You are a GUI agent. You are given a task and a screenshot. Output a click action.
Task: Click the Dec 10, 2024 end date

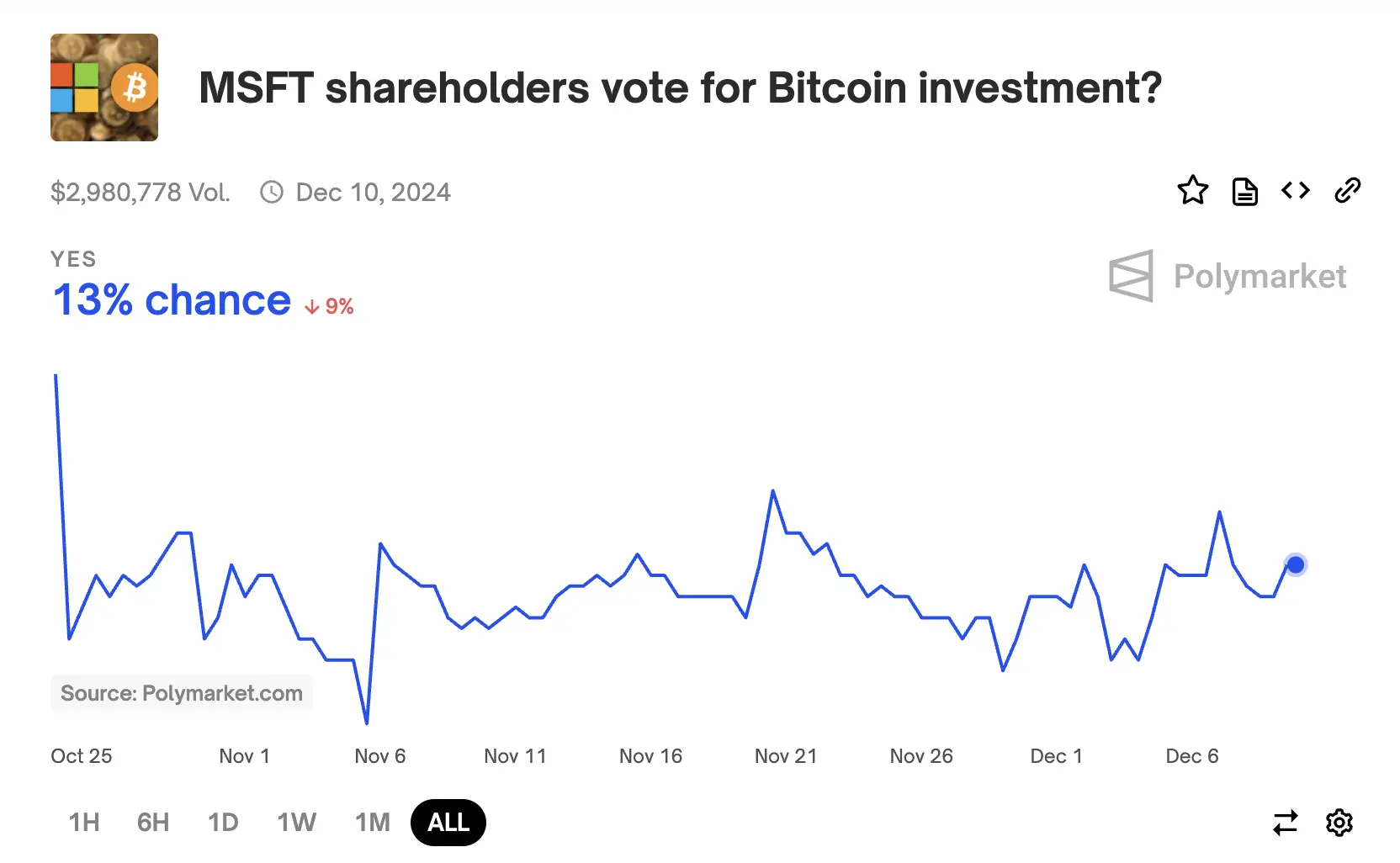click(x=373, y=192)
